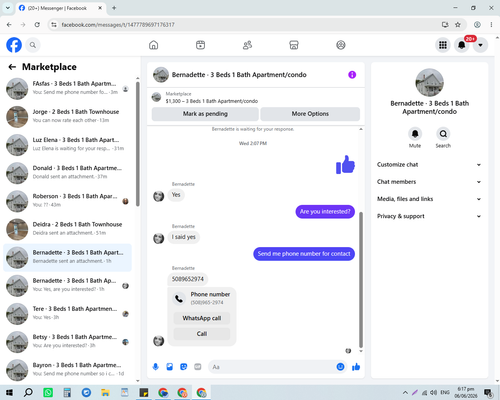Select the Messenger Facebook browser tab
This screenshot has width=500, height=400.
tap(61, 8)
